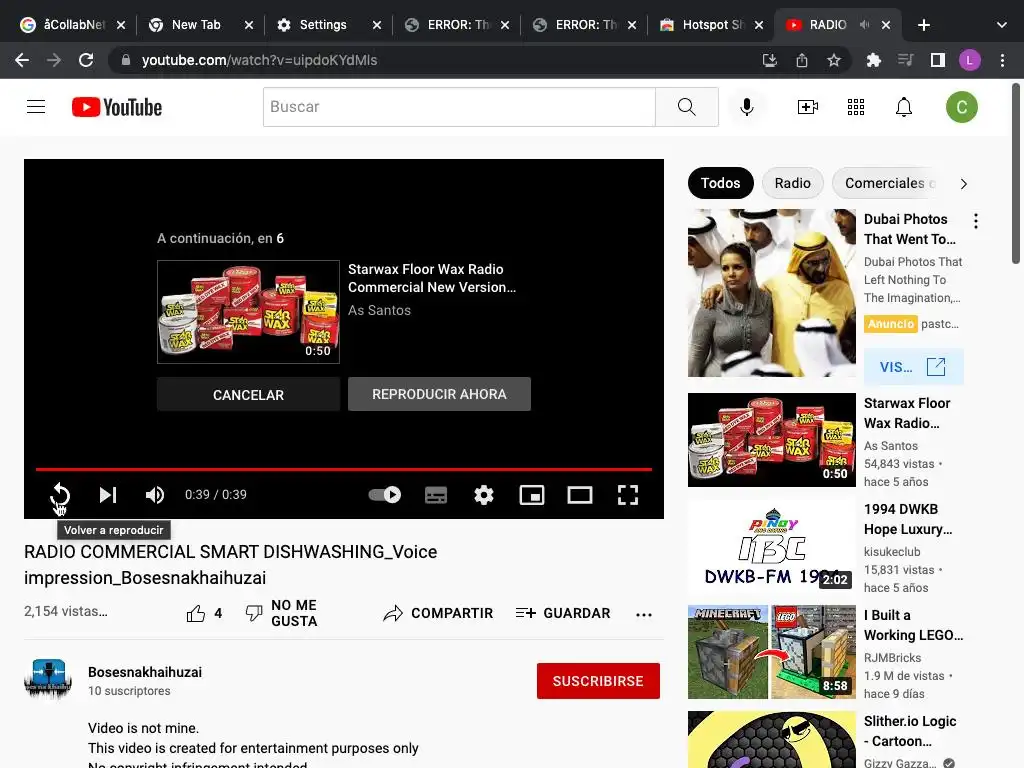1024x768 pixels.
Task: Skip to next video in player
Action: pos(108,495)
